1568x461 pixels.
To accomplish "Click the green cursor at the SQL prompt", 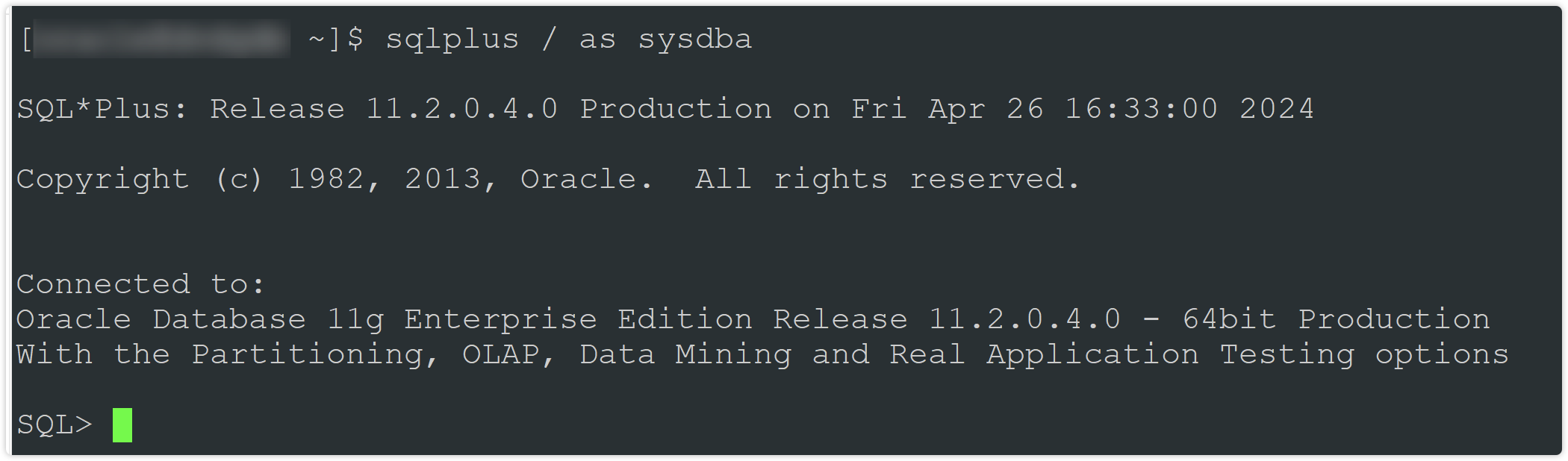I will coord(122,425).
